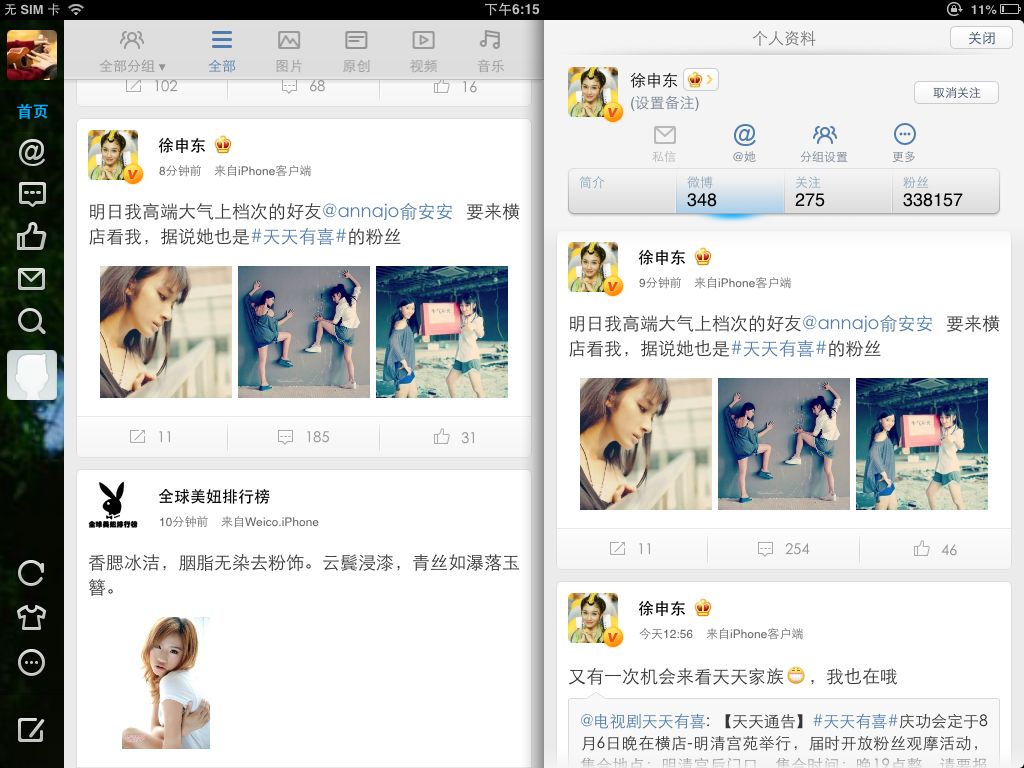
Task: Open membership crown badge beside profile name
Action: pos(701,80)
